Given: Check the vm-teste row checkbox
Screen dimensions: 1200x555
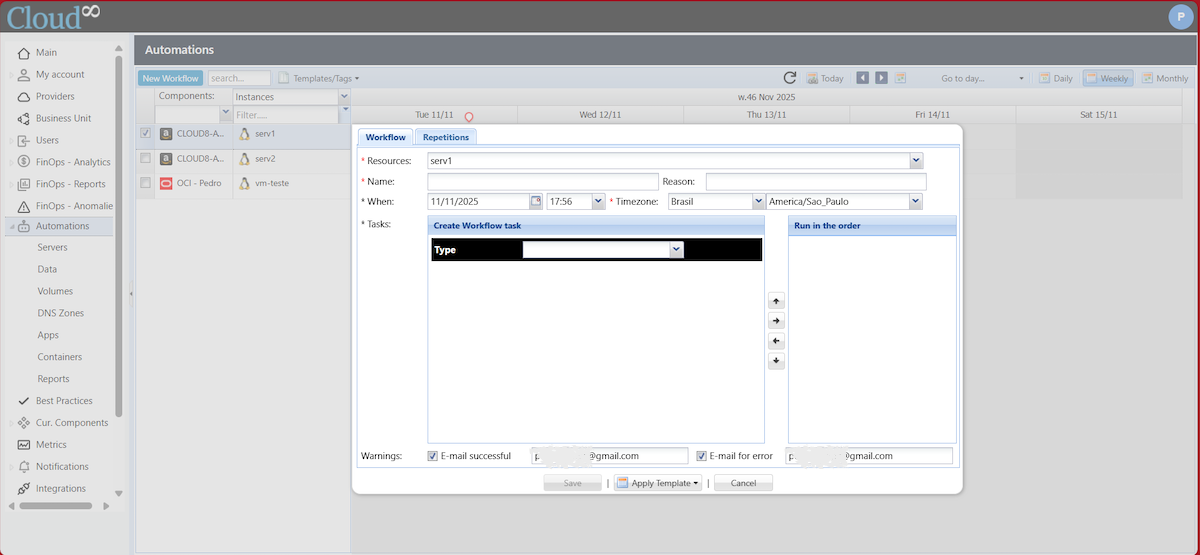Looking at the screenshot, I should pyautogui.click(x=145, y=183).
